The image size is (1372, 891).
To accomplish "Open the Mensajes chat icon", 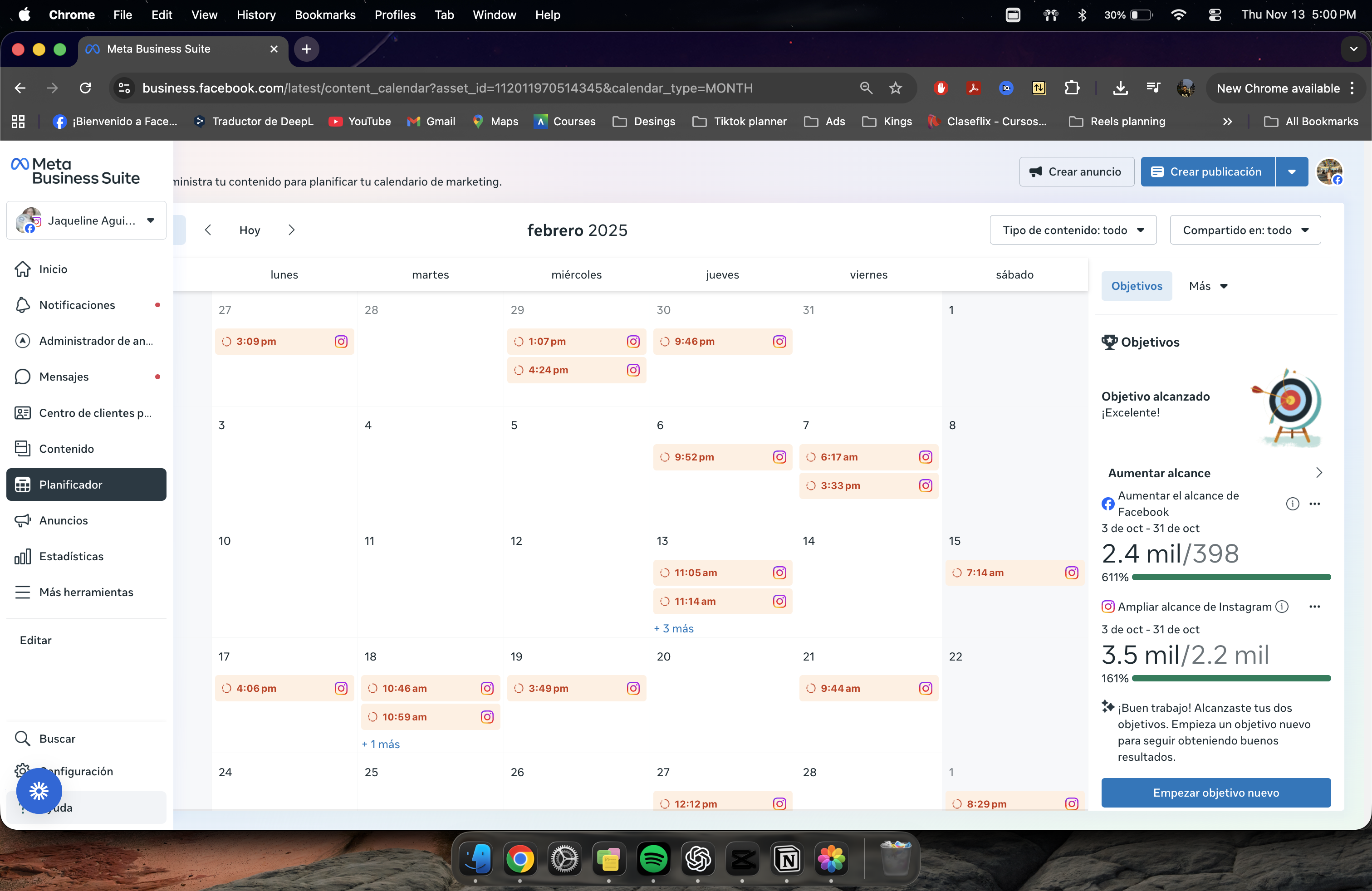I will click(23, 377).
